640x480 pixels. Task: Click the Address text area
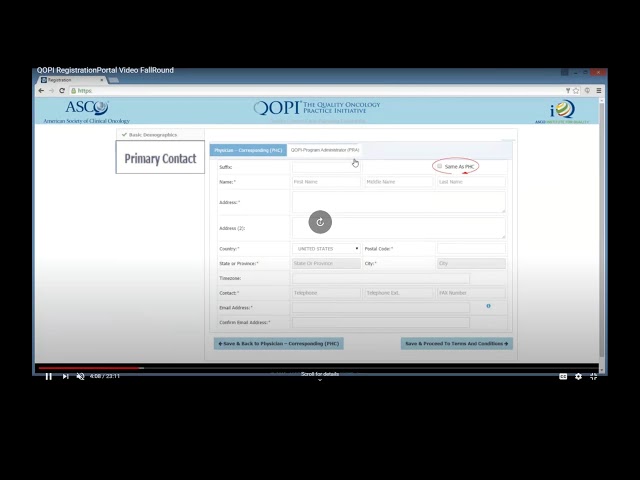pos(399,202)
